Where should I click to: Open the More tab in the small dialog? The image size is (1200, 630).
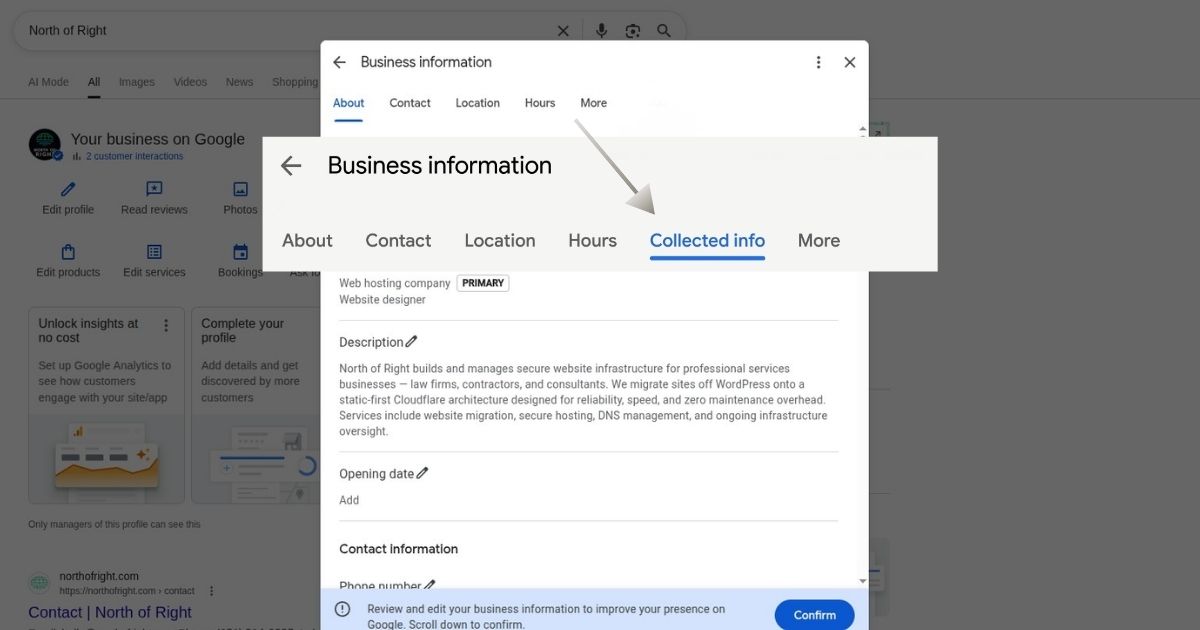594,103
